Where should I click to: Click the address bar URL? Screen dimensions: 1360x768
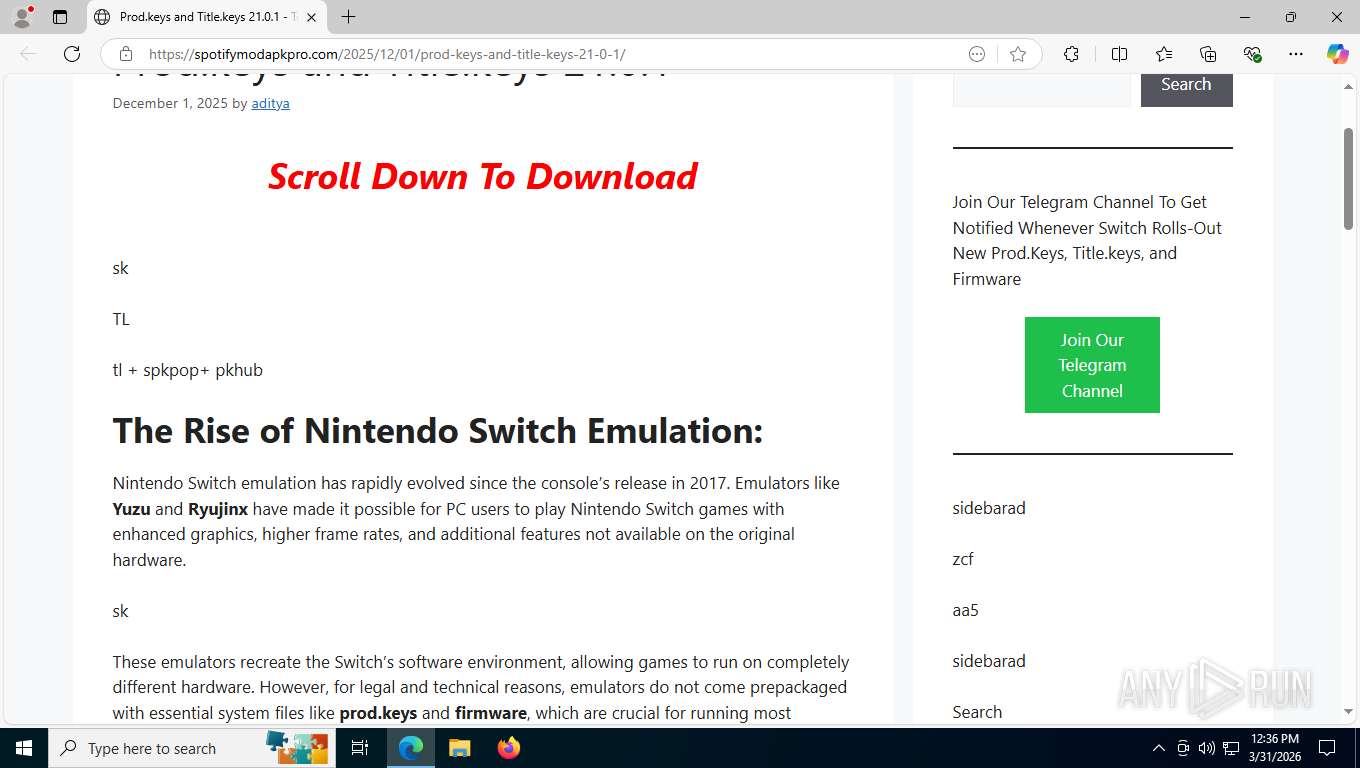click(387, 54)
